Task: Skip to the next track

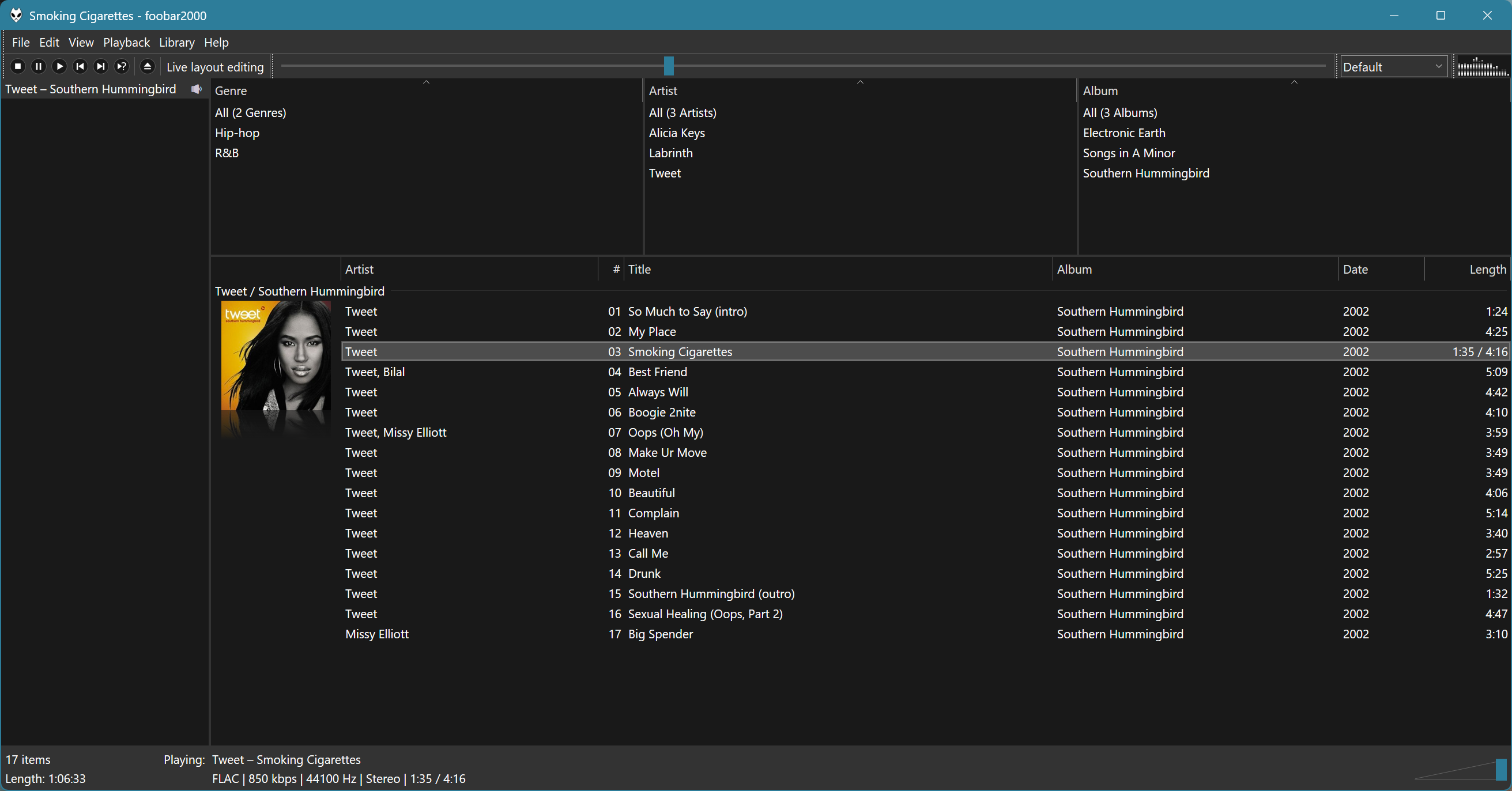Action: coord(100,66)
